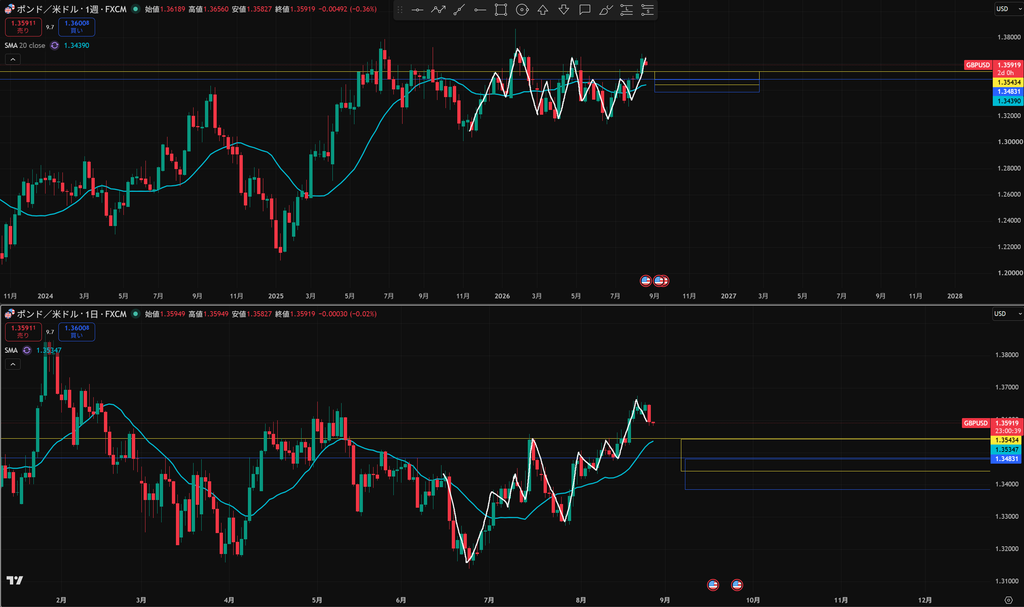This screenshot has height=607, width=1024.
Task: Open the USD currency dropdown on daily chart
Action: 1008,314
